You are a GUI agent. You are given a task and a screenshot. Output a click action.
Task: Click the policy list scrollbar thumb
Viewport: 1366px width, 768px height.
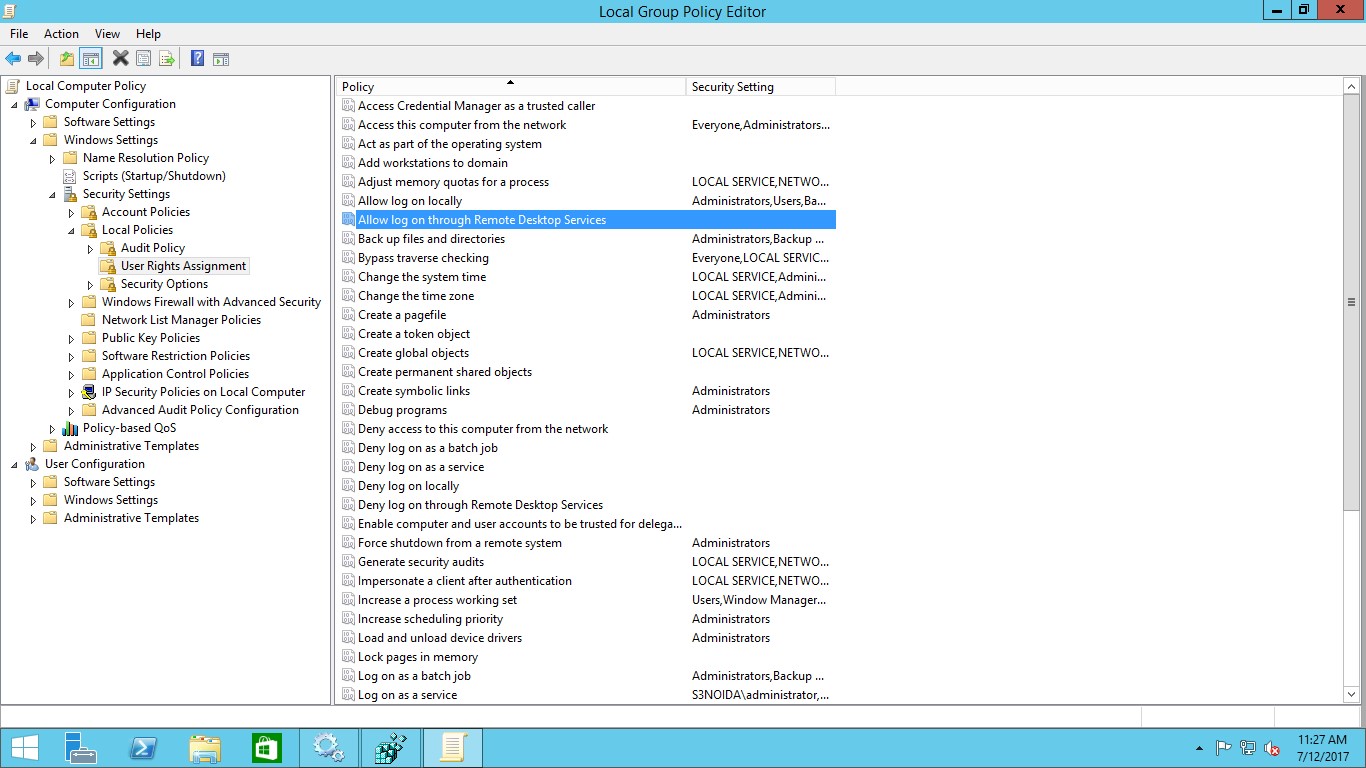click(x=1352, y=302)
